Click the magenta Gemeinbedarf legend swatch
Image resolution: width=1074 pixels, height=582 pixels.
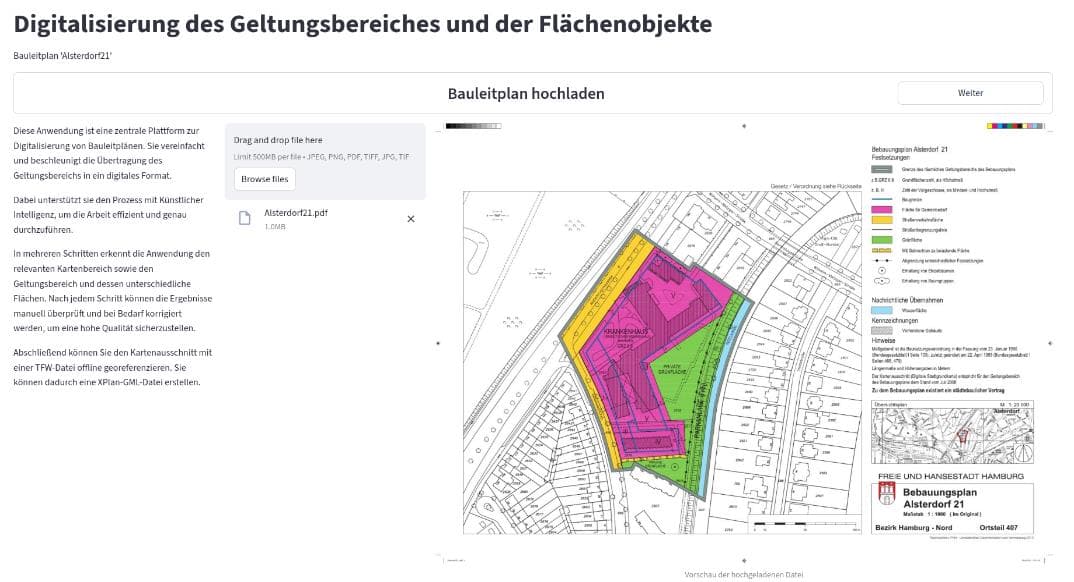click(x=882, y=210)
